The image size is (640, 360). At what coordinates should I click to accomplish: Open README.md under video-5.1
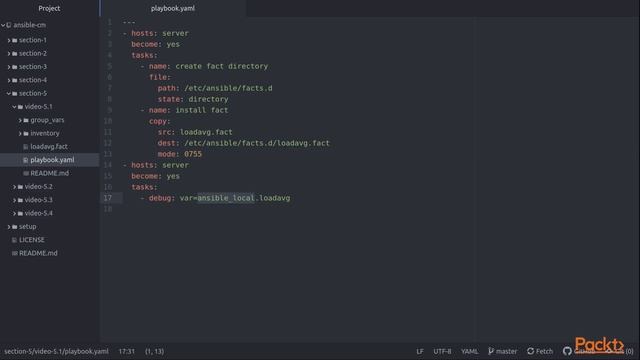pyautogui.click(x=49, y=173)
